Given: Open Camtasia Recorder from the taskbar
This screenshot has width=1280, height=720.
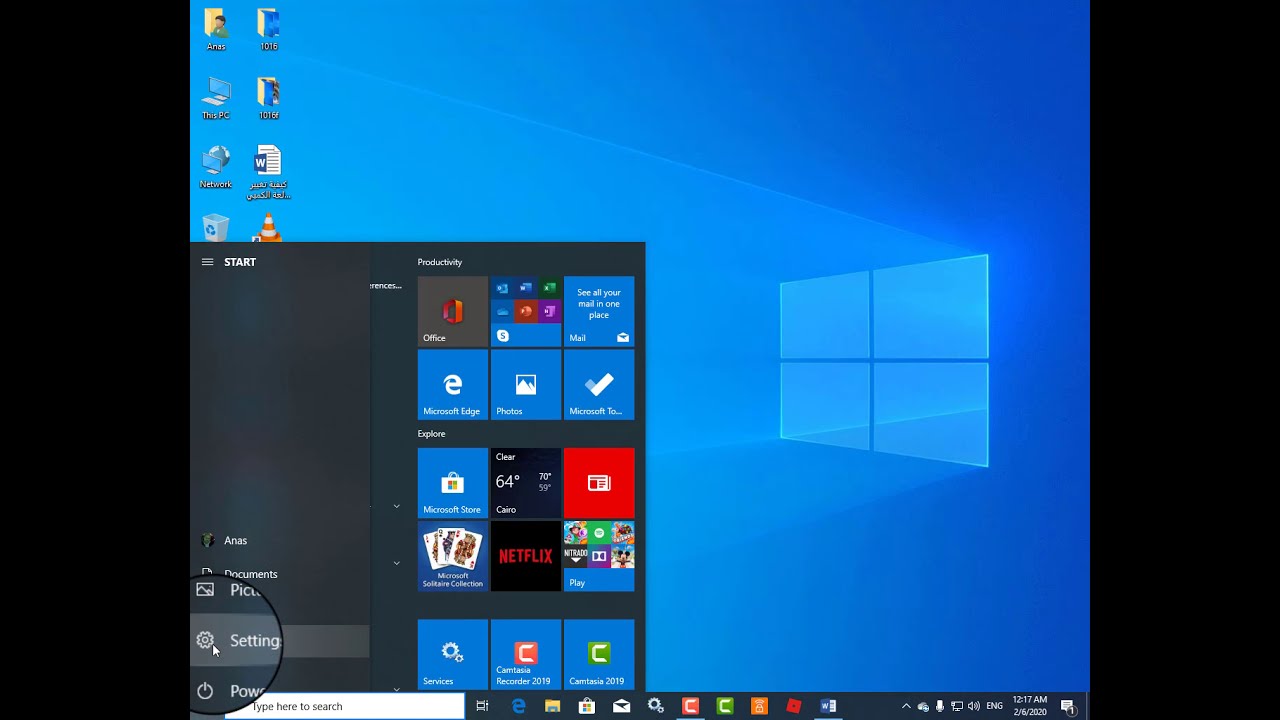Looking at the screenshot, I should click(x=690, y=706).
